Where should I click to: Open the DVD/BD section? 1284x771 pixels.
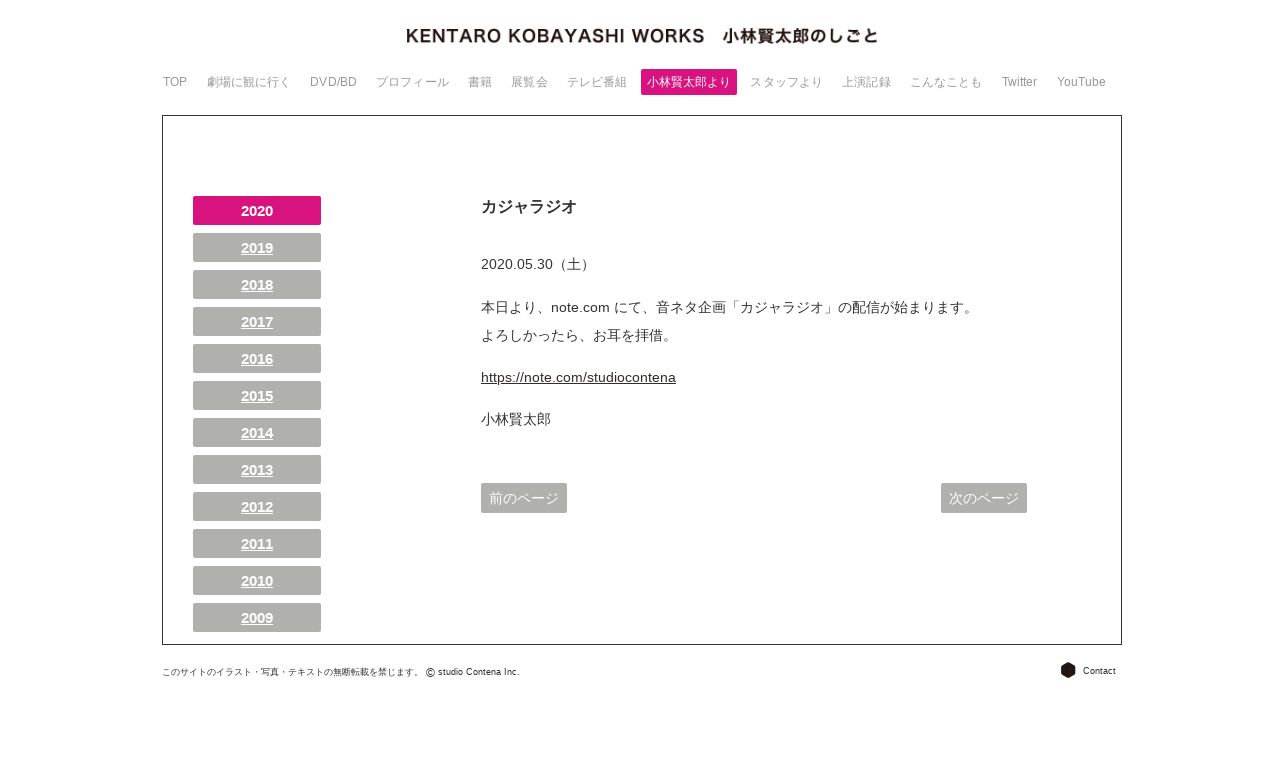click(333, 82)
